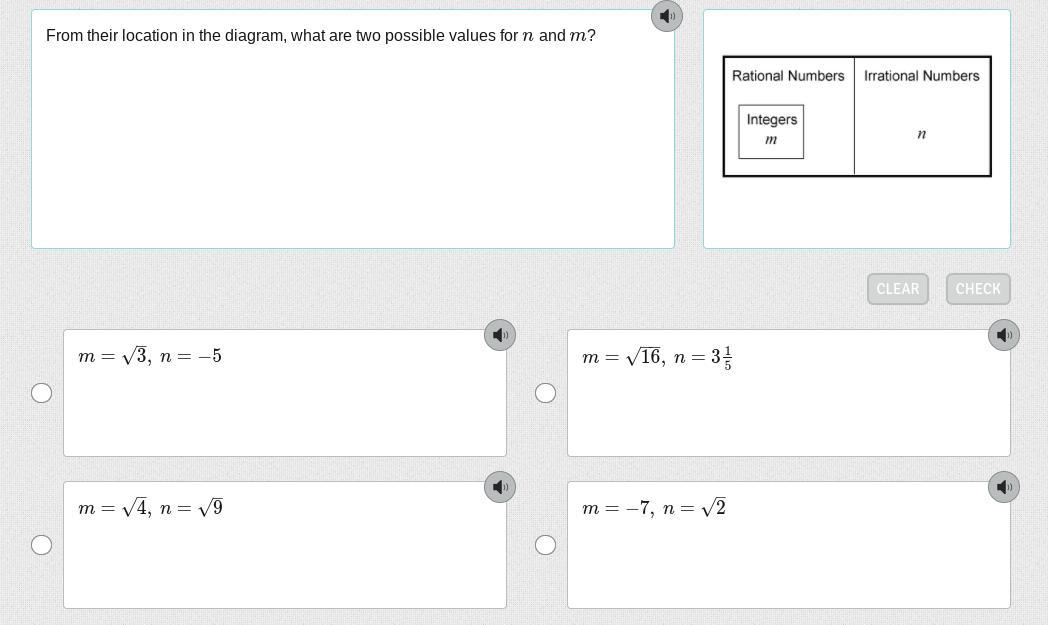Click the Rational Numbers label in diagram
The image size is (1048, 625).
point(788,76)
